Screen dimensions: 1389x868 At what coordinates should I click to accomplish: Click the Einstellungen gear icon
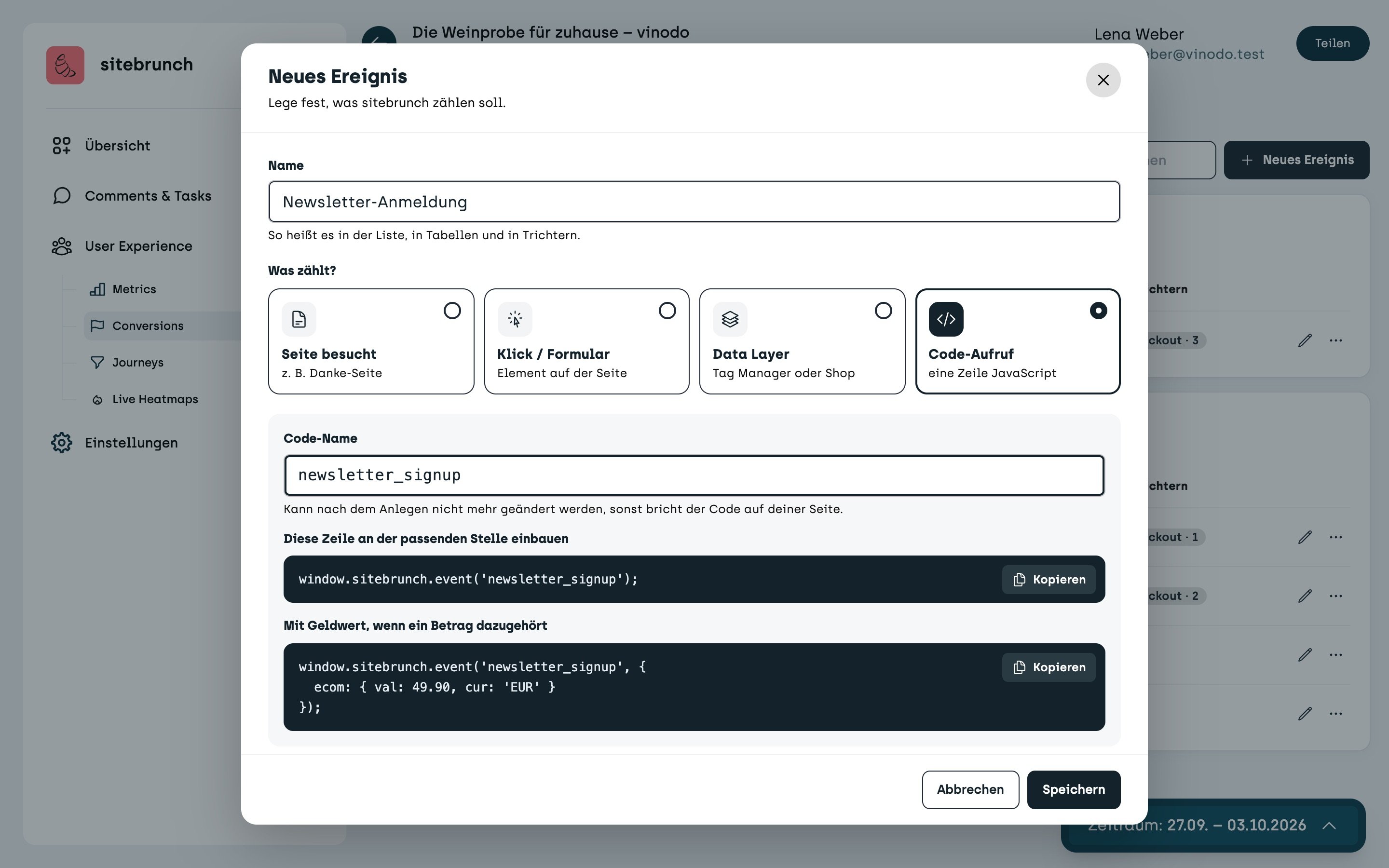pyautogui.click(x=61, y=443)
